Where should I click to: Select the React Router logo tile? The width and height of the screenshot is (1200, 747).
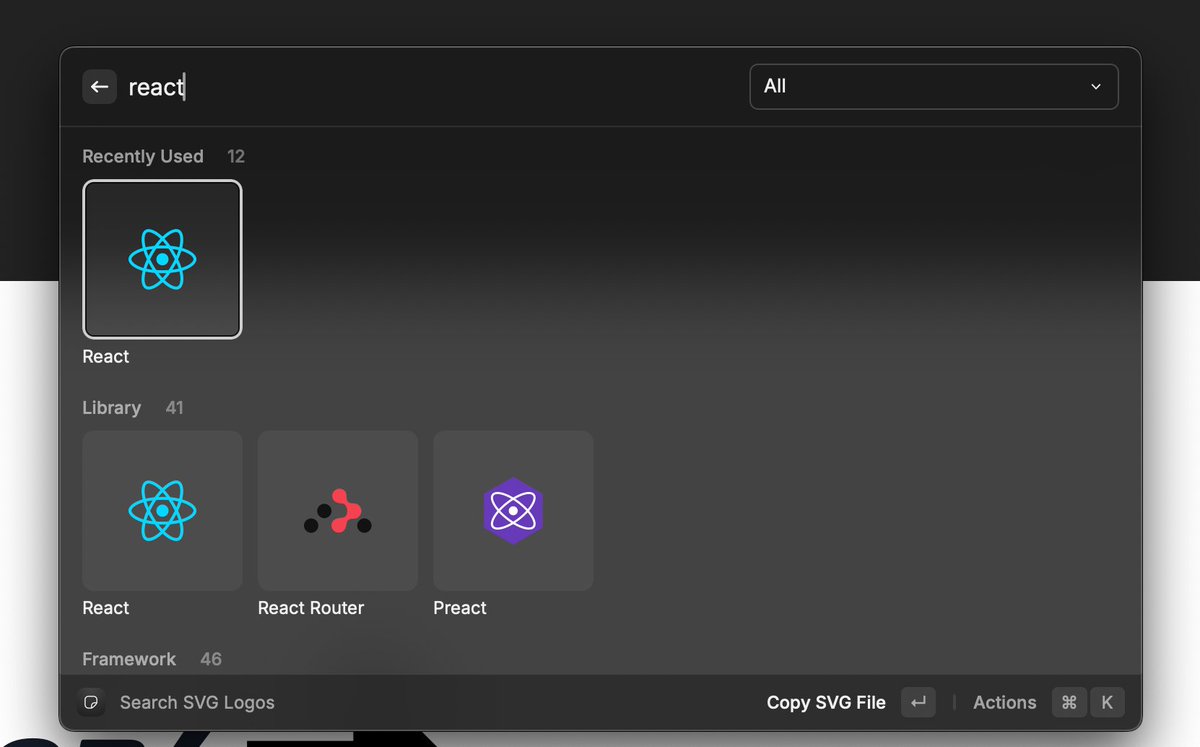pos(338,510)
